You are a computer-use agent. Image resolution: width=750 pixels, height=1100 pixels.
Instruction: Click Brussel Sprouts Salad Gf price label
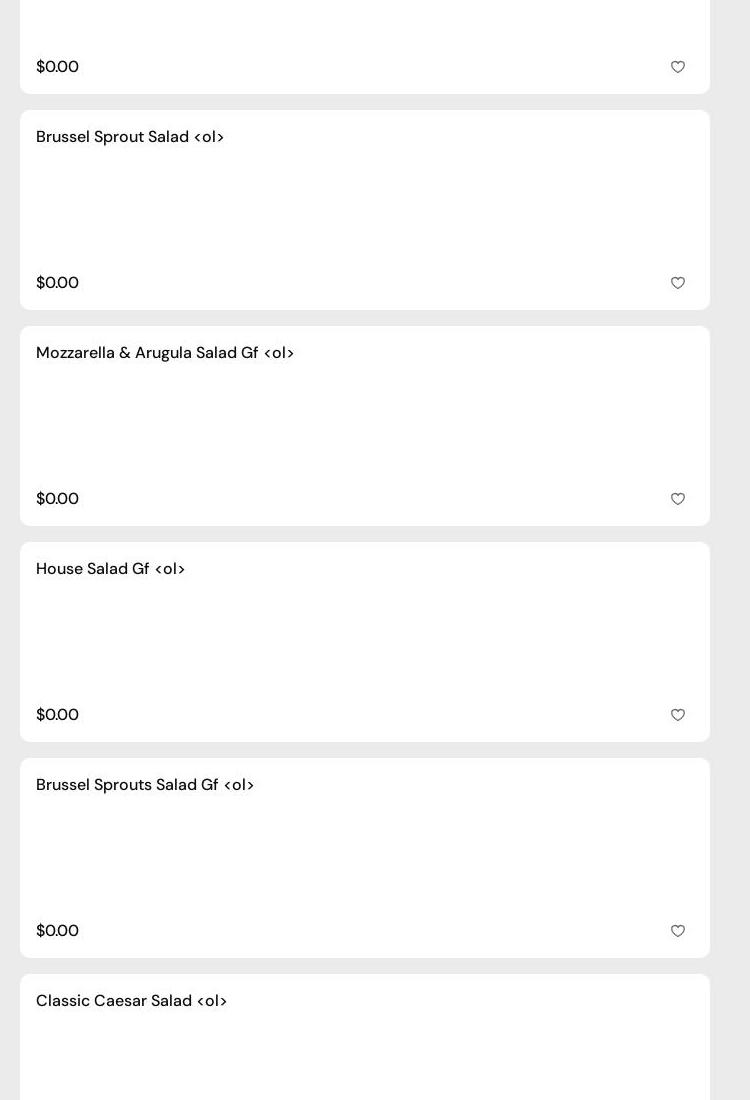coord(57,931)
